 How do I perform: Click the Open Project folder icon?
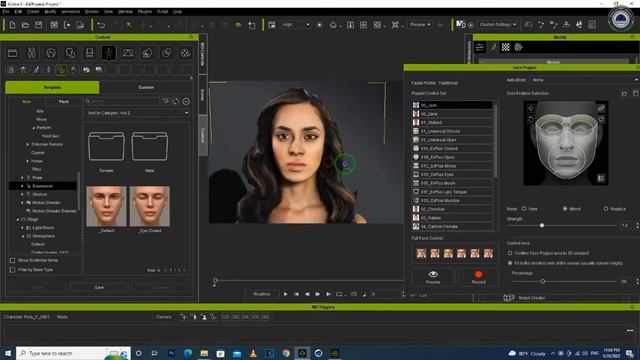pyautogui.click(x=25, y=25)
